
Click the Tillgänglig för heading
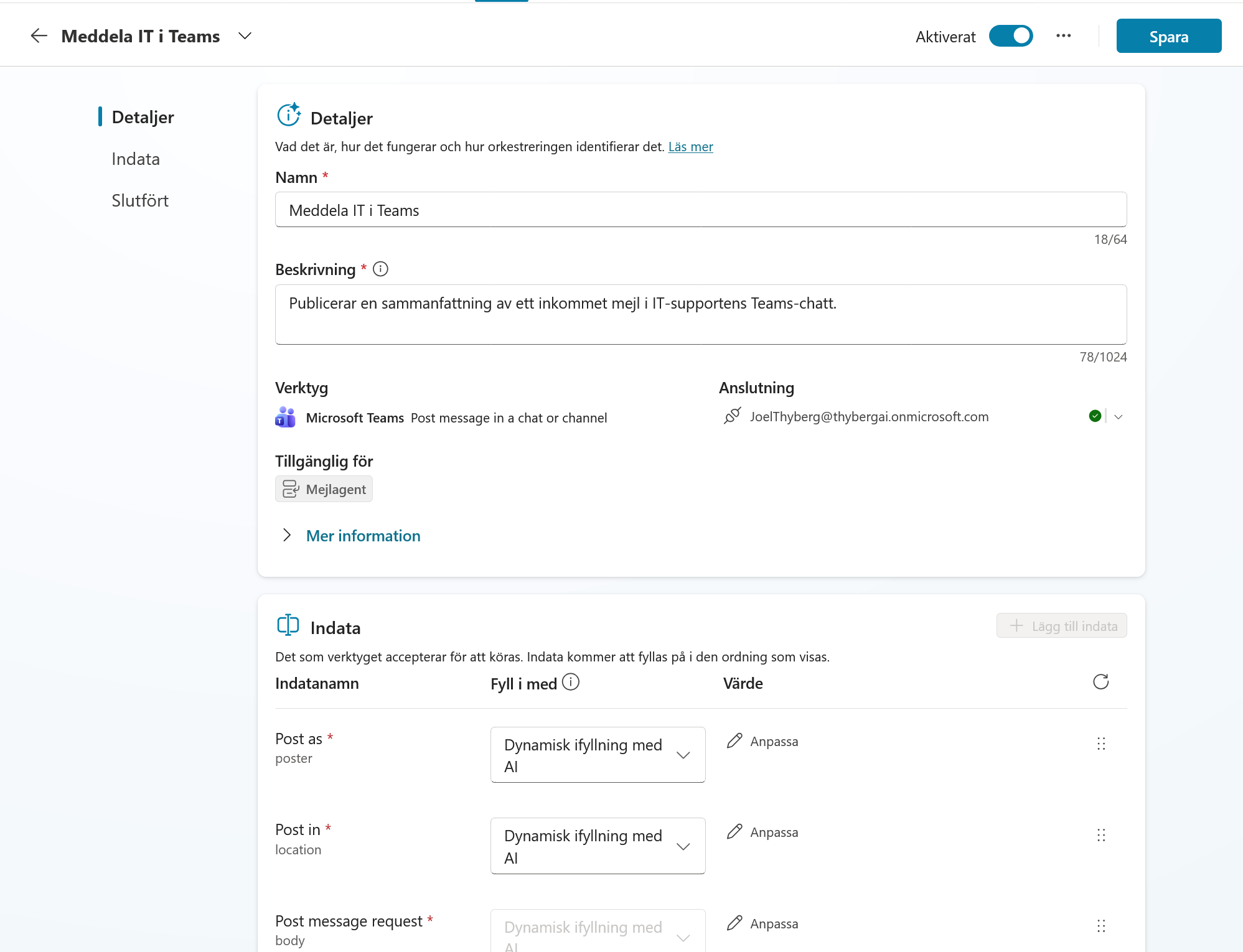[324, 461]
